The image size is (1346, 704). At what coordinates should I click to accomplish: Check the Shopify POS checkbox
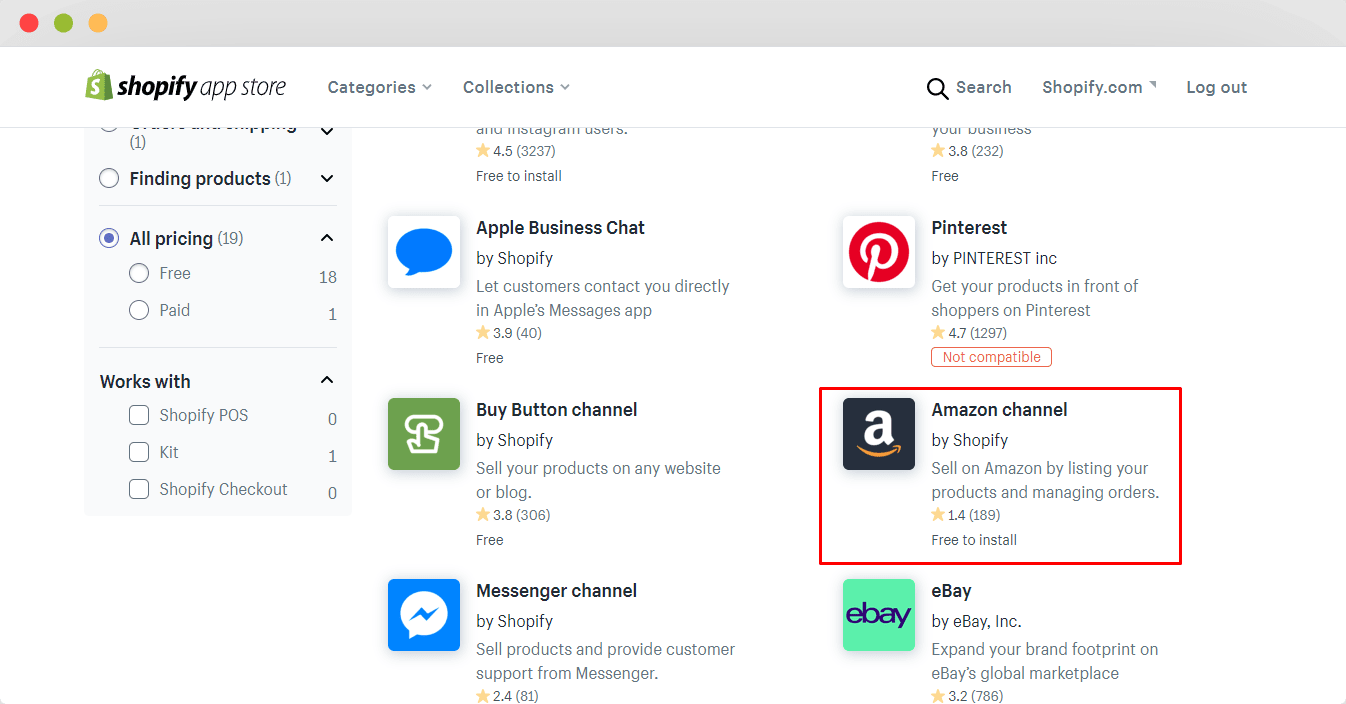point(139,415)
